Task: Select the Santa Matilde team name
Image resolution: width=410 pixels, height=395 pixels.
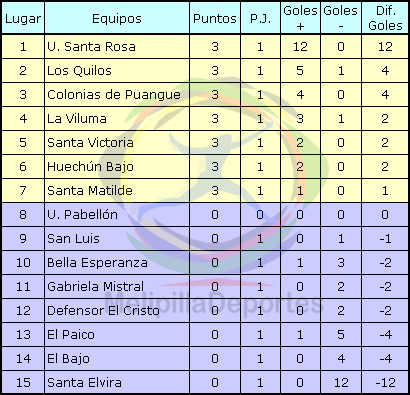Action: click(90, 191)
